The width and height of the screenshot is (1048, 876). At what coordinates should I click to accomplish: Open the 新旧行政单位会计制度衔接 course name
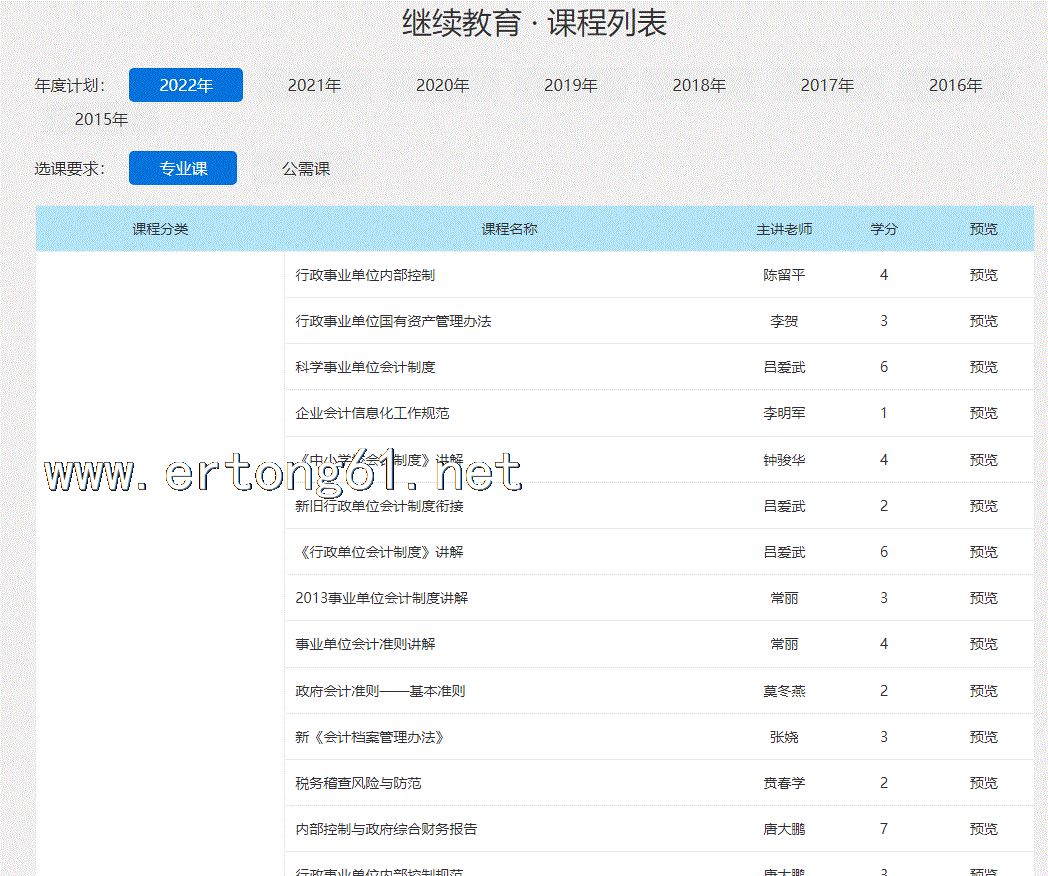point(379,506)
